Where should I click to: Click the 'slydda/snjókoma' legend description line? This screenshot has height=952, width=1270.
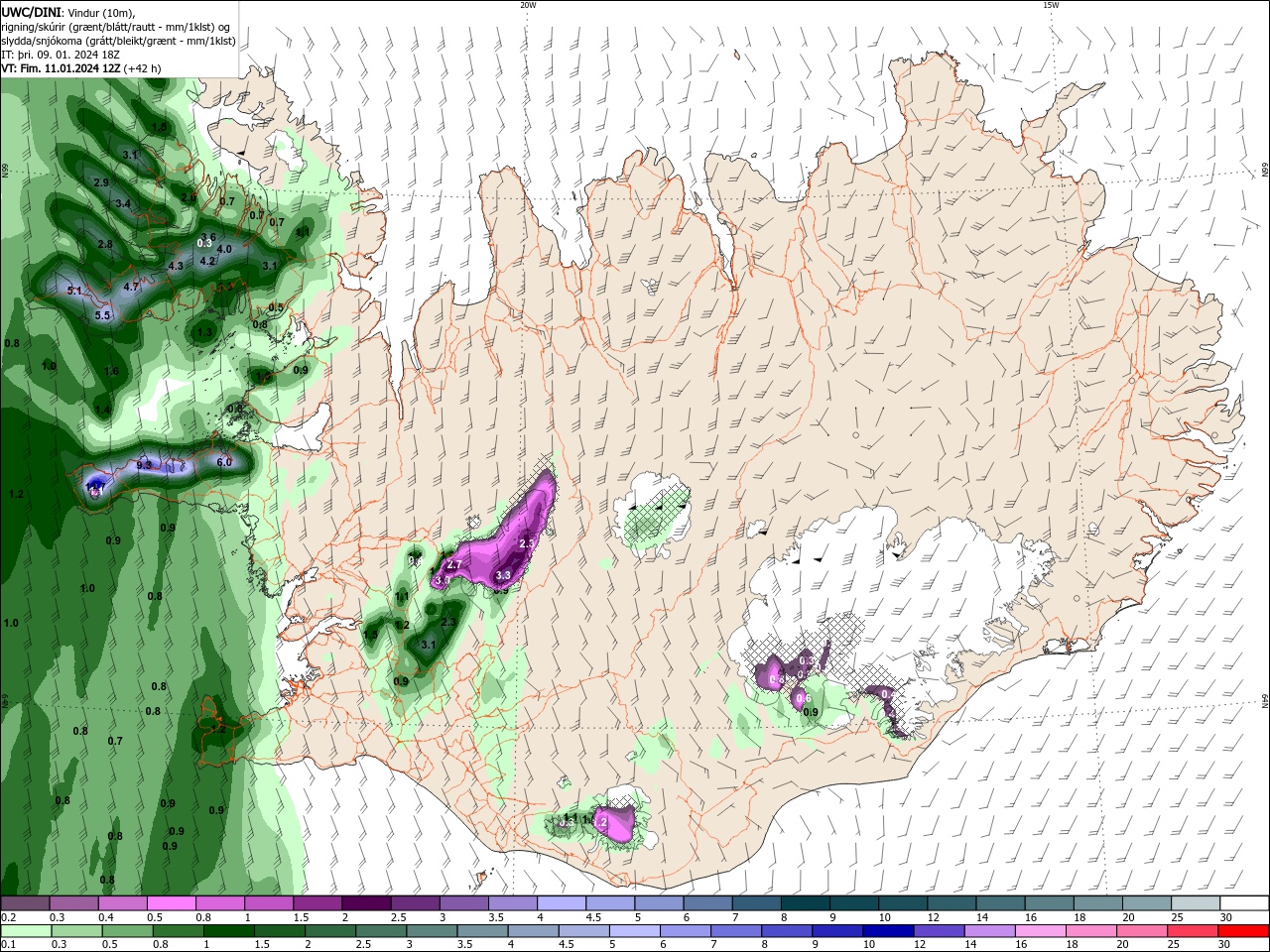click(x=118, y=41)
